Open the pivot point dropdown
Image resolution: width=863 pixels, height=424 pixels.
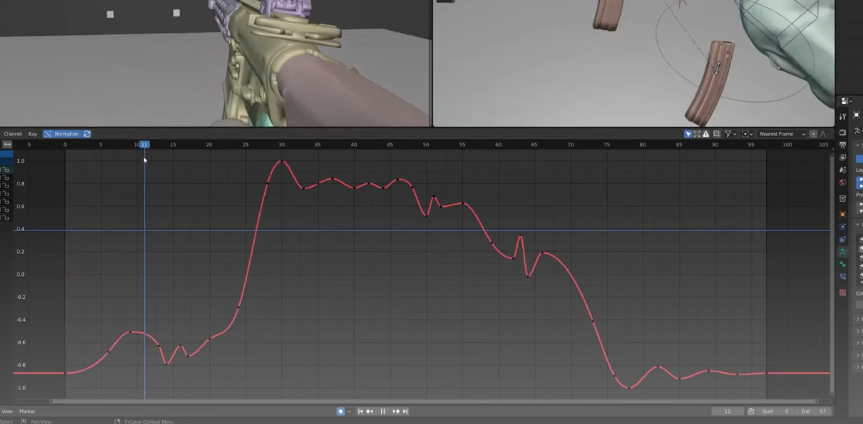pos(747,134)
